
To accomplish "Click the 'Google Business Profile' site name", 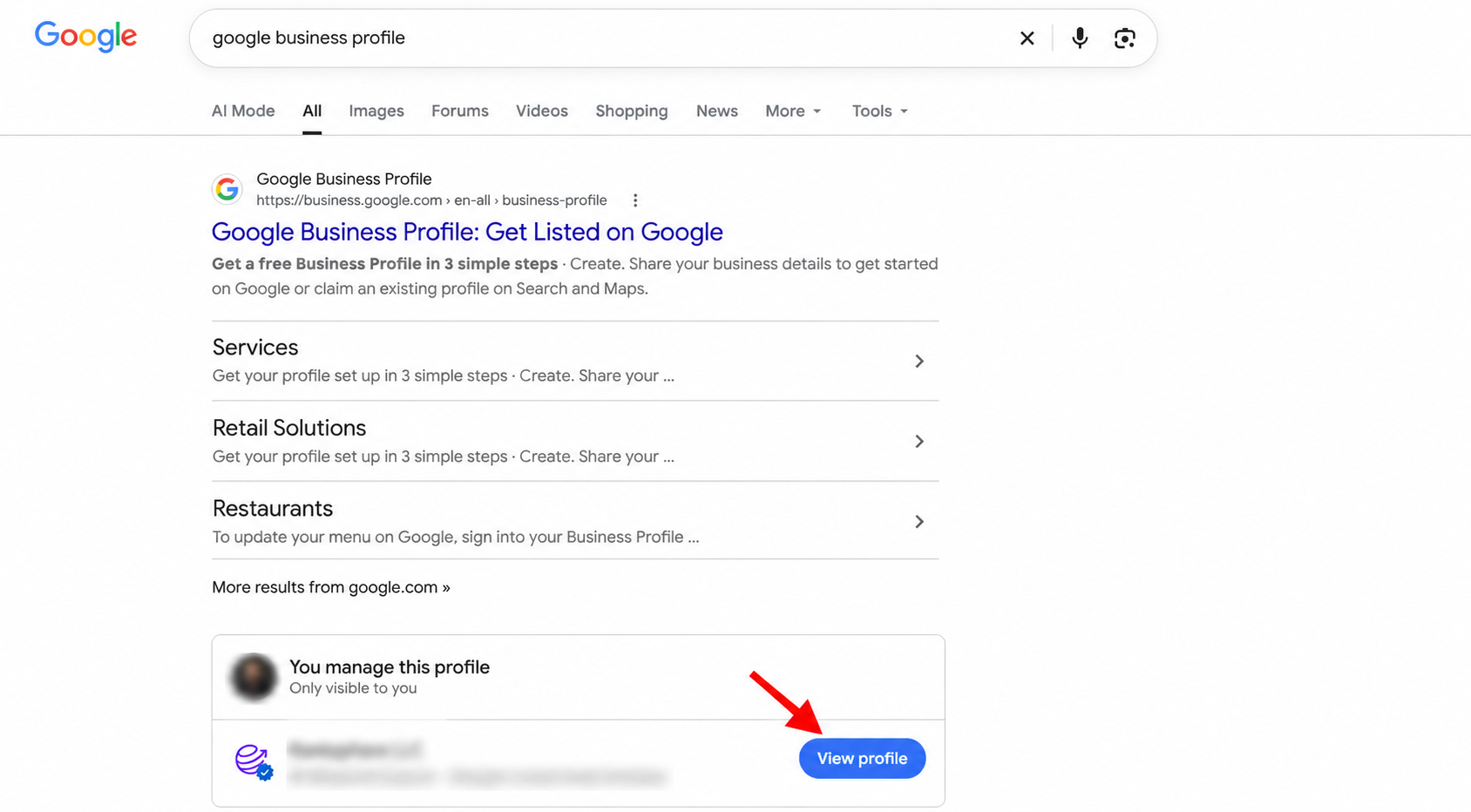I will (x=344, y=179).
